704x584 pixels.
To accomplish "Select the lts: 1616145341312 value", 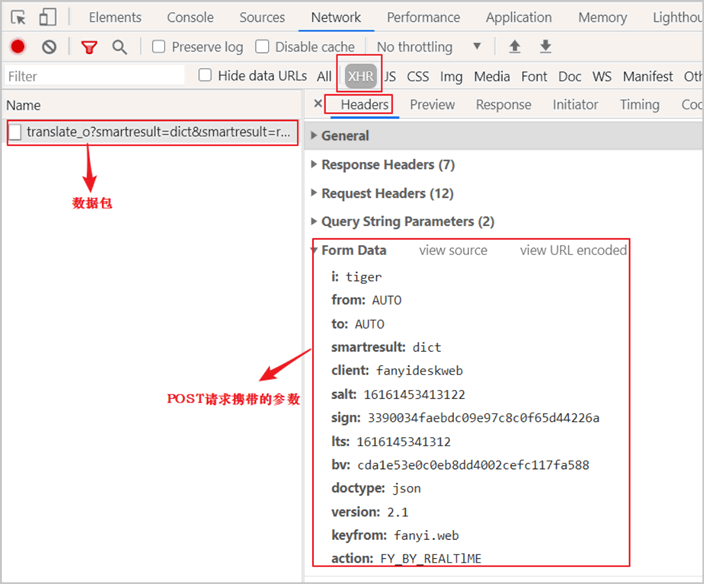I will [x=391, y=441].
